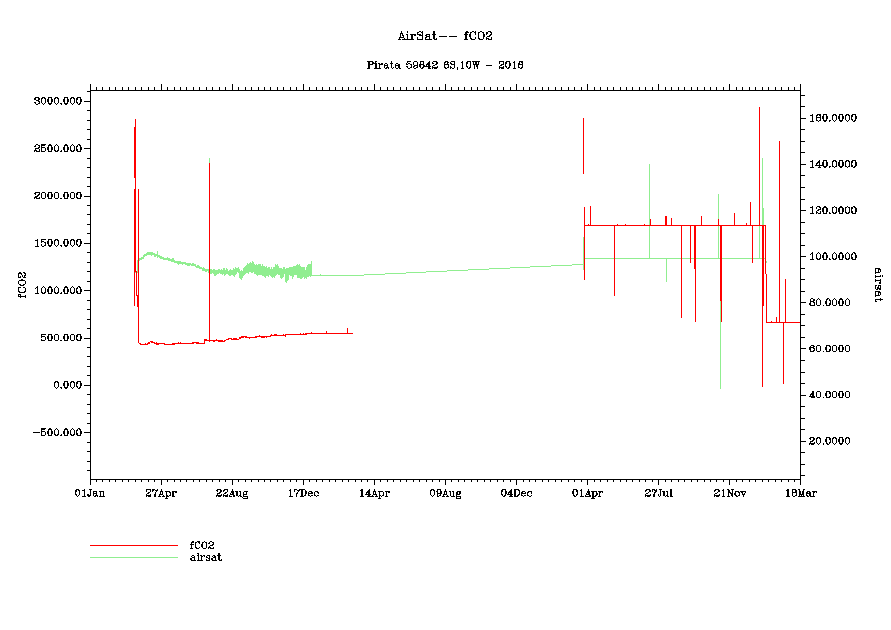
Task: Click the 0.000 left axis value
Action: point(65,385)
